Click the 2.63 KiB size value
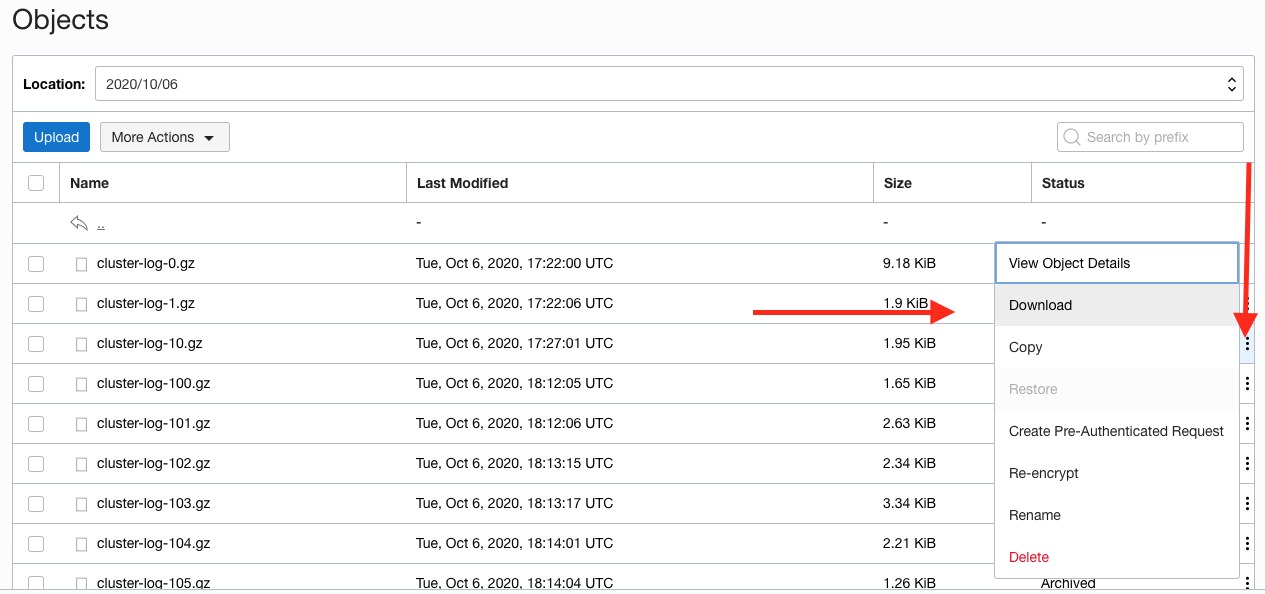Screen dimensions: 1265x594 tap(910, 424)
